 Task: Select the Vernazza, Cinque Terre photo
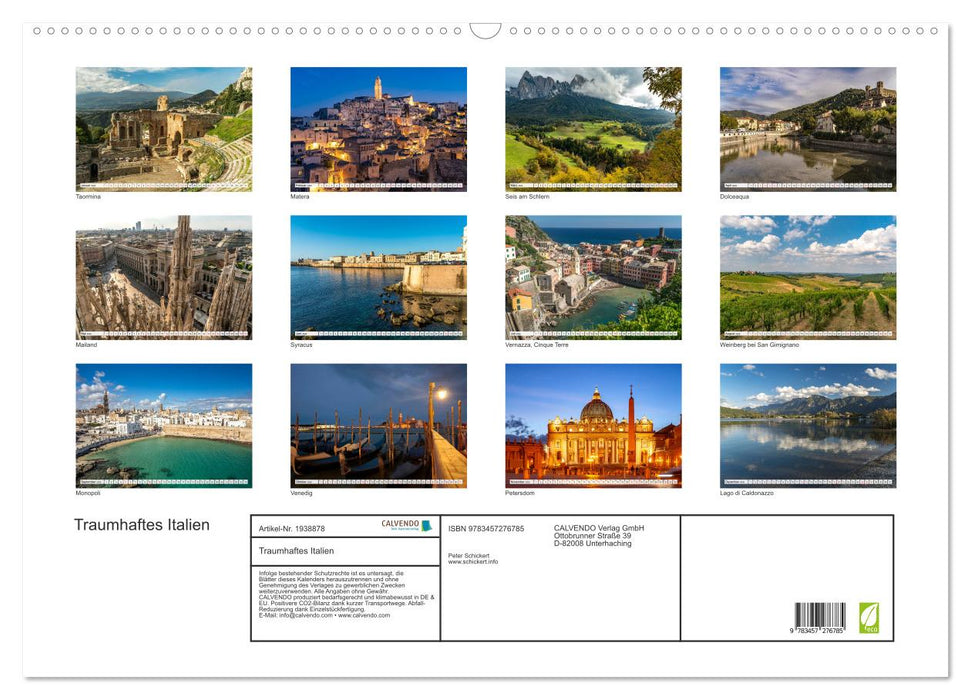[592, 277]
